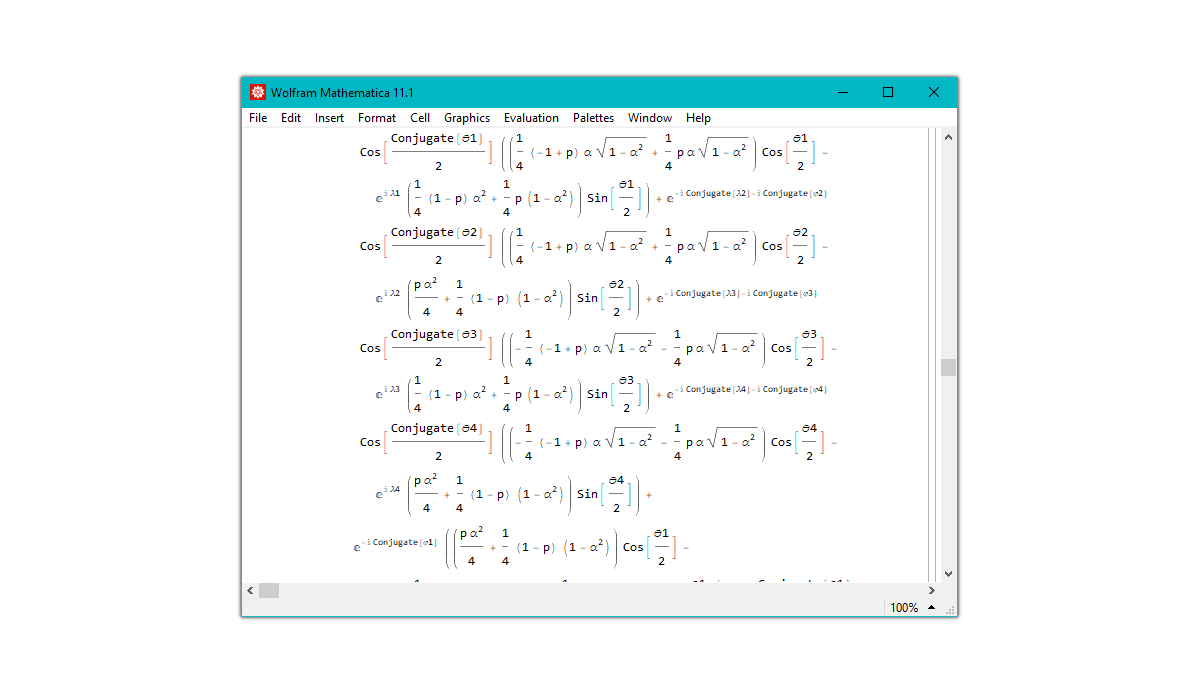Open the Edit menu

291,118
